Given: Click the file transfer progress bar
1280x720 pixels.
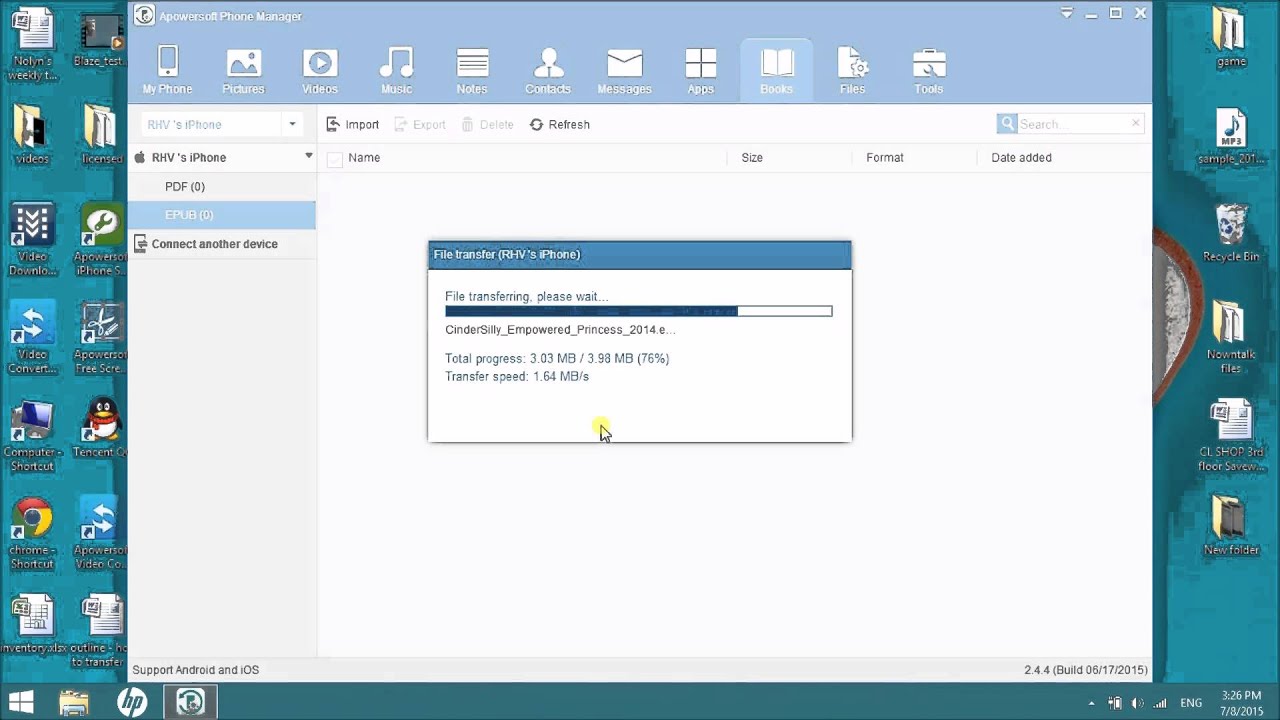Looking at the screenshot, I should pos(638,311).
